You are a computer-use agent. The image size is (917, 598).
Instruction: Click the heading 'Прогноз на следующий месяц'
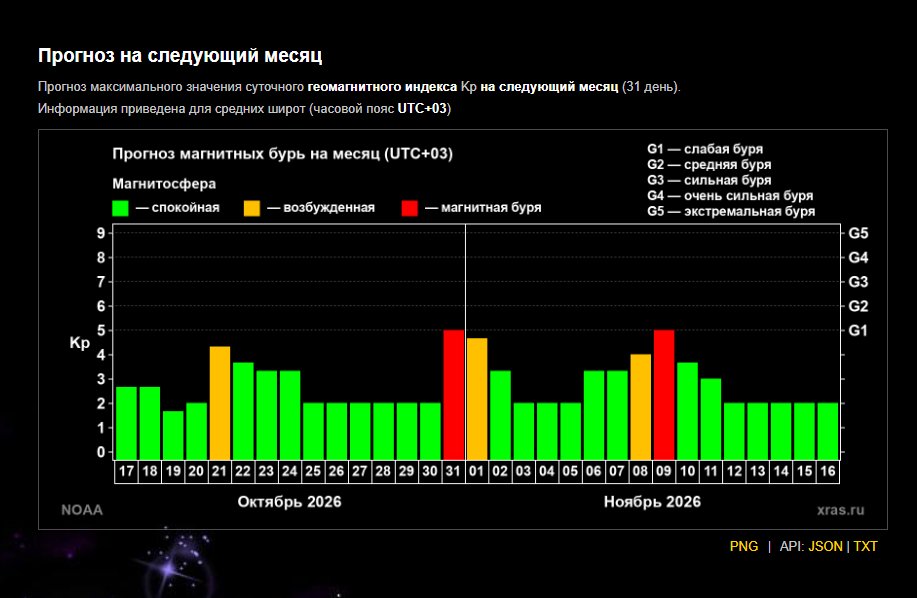(180, 56)
